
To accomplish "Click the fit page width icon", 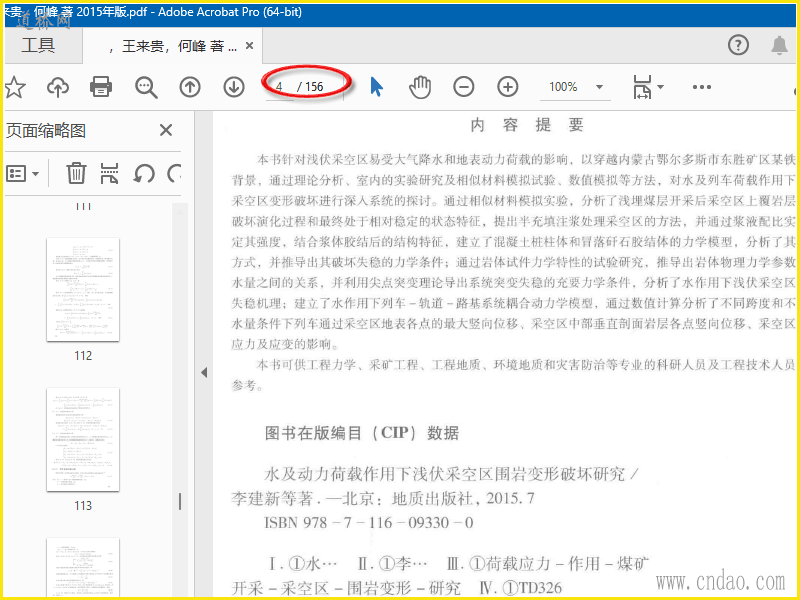I will tap(642, 87).
